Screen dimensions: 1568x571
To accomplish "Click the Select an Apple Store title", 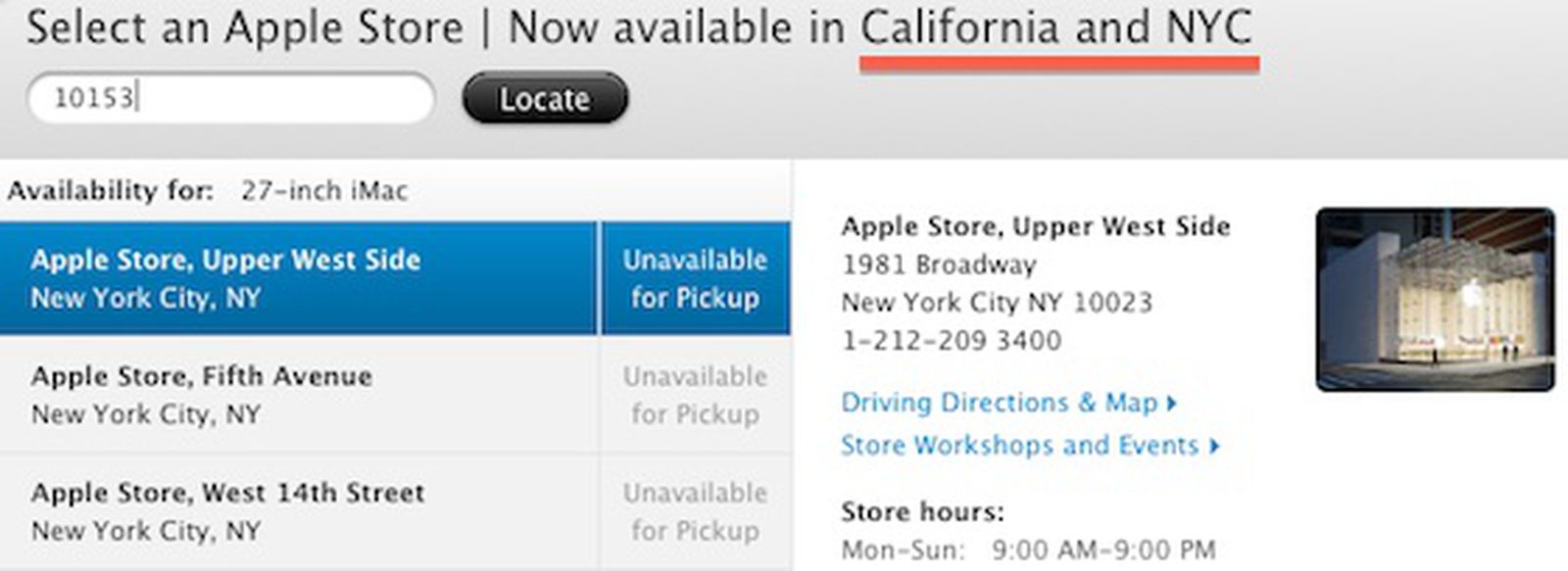I will coord(245,27).
